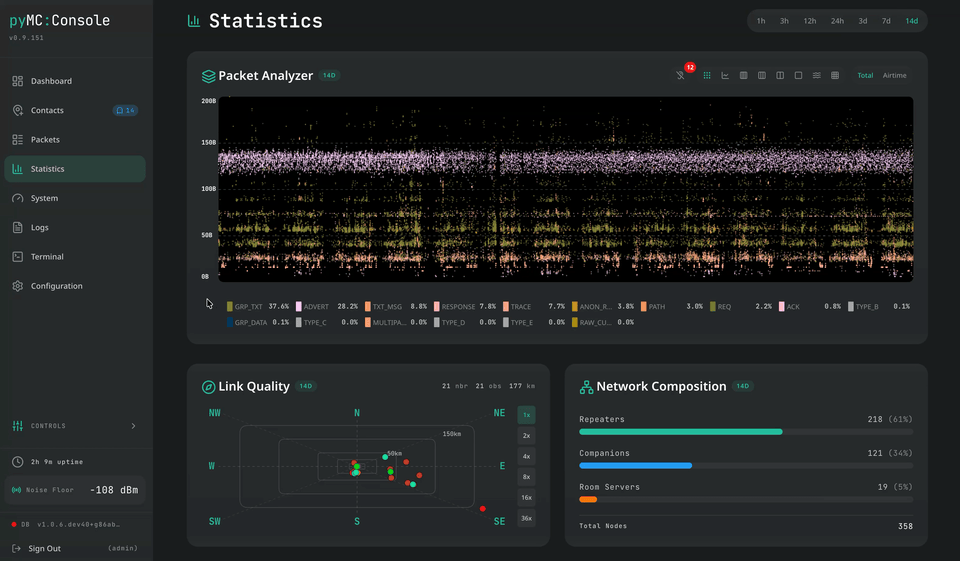
Task: Select the single square layout icon
Action: 798,75
